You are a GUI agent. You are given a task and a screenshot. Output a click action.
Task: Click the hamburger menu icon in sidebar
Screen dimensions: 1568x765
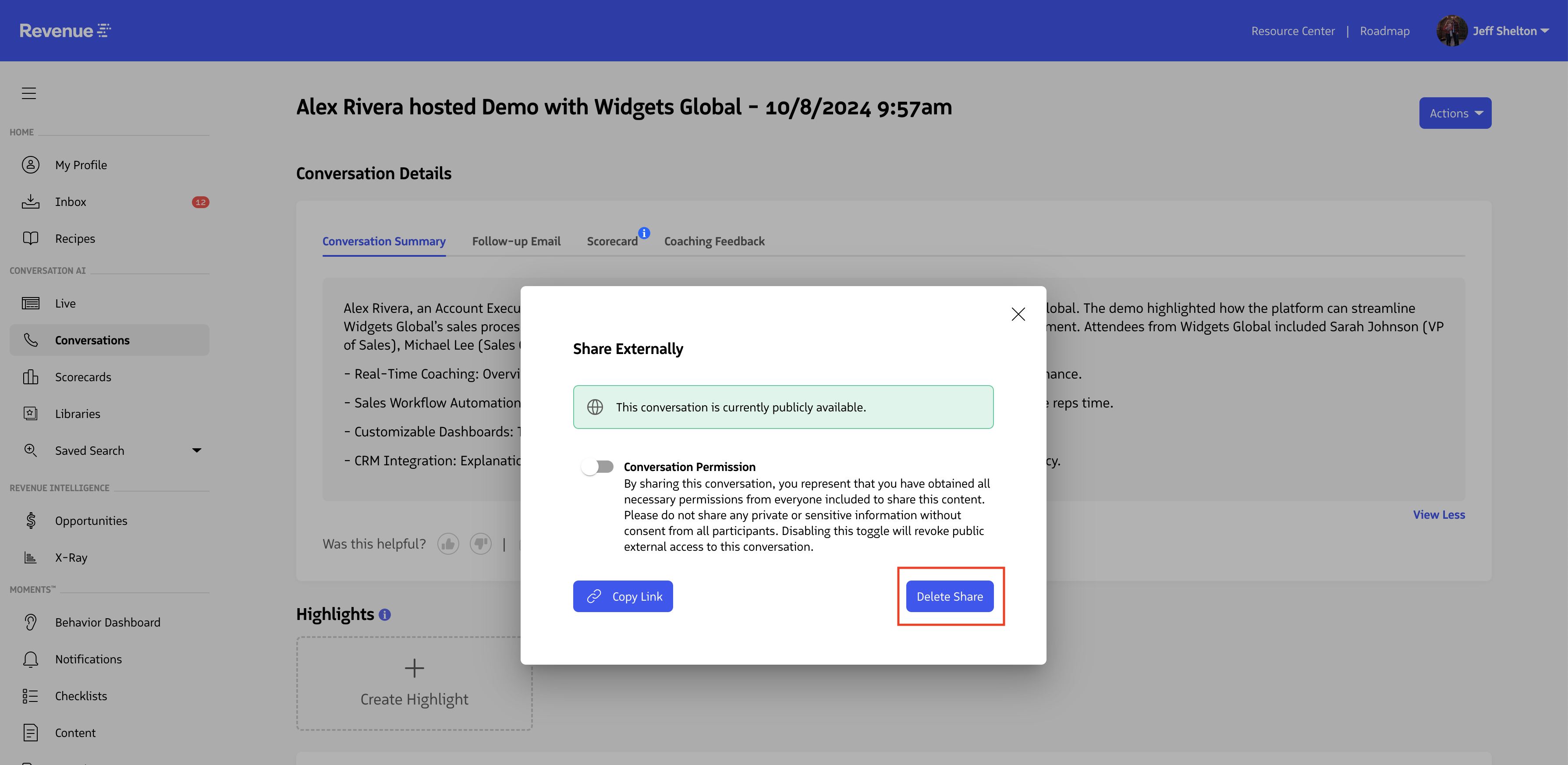click(x=28, y=93)
